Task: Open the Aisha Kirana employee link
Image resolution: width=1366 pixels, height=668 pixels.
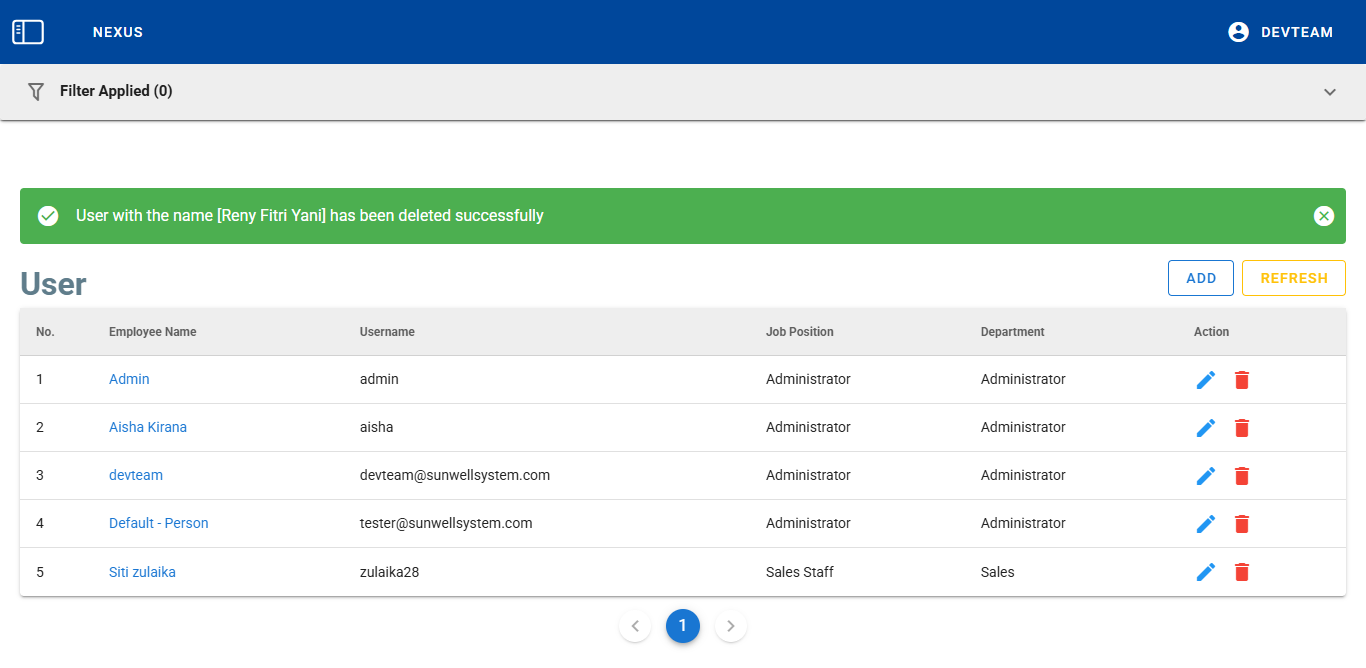Action: [148, 427]
